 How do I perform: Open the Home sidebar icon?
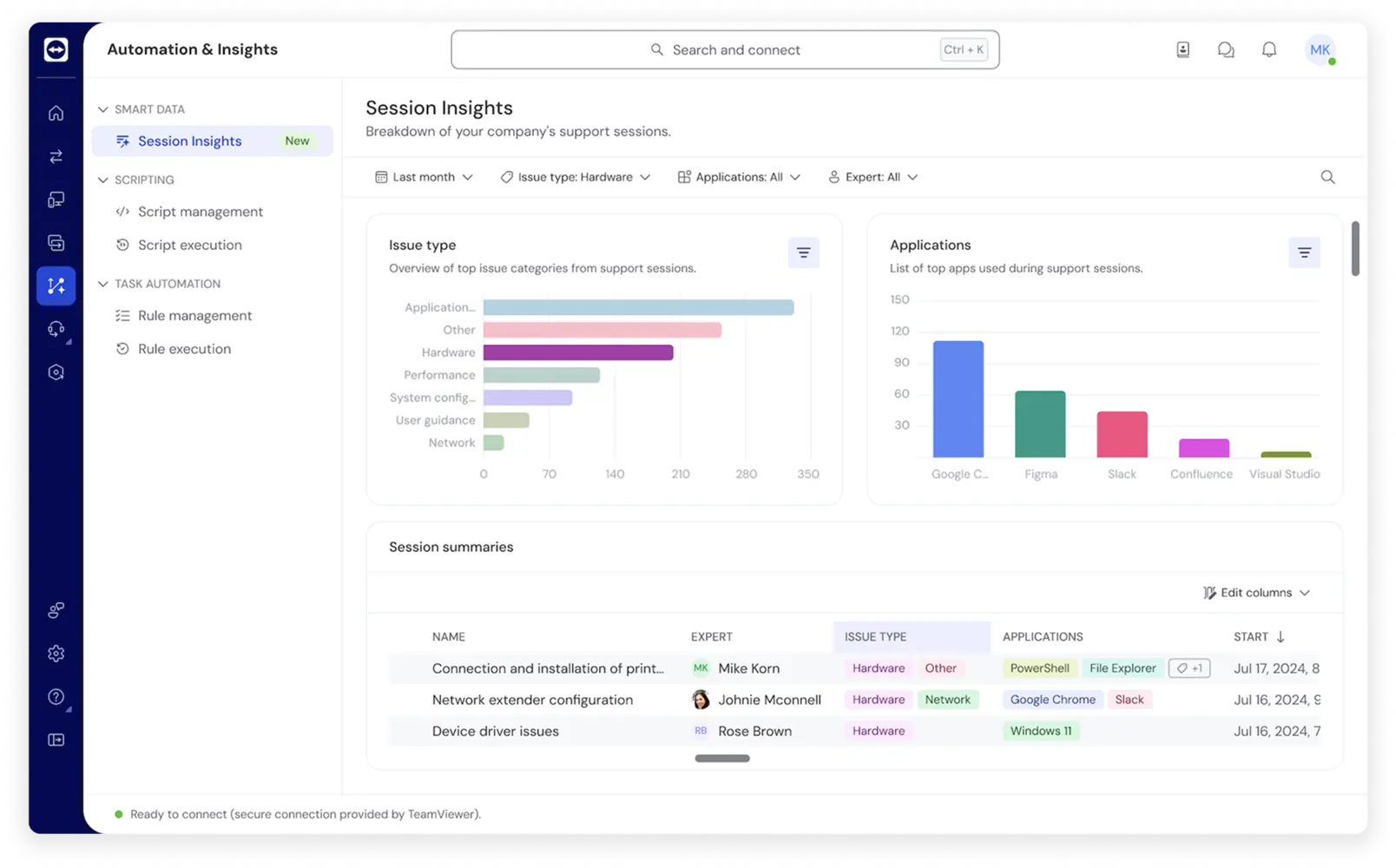point(56,113)
